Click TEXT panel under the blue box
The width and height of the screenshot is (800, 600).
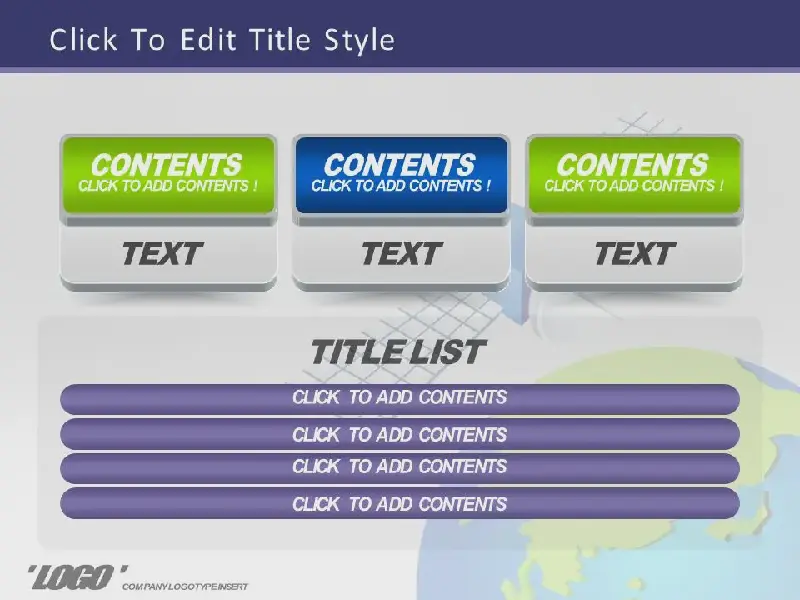point(400,254)
